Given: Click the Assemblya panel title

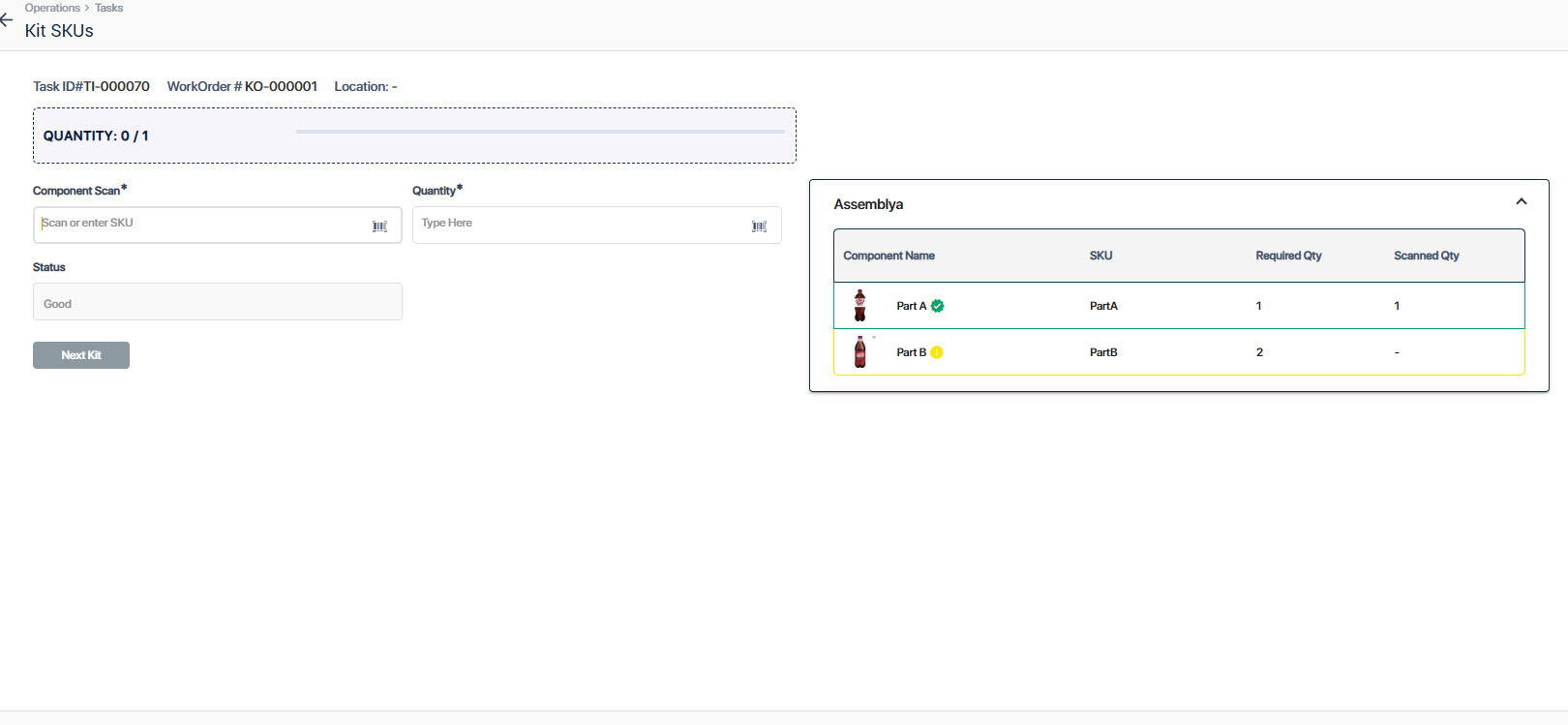Looking at the screenshot, I should coord(868,204).
